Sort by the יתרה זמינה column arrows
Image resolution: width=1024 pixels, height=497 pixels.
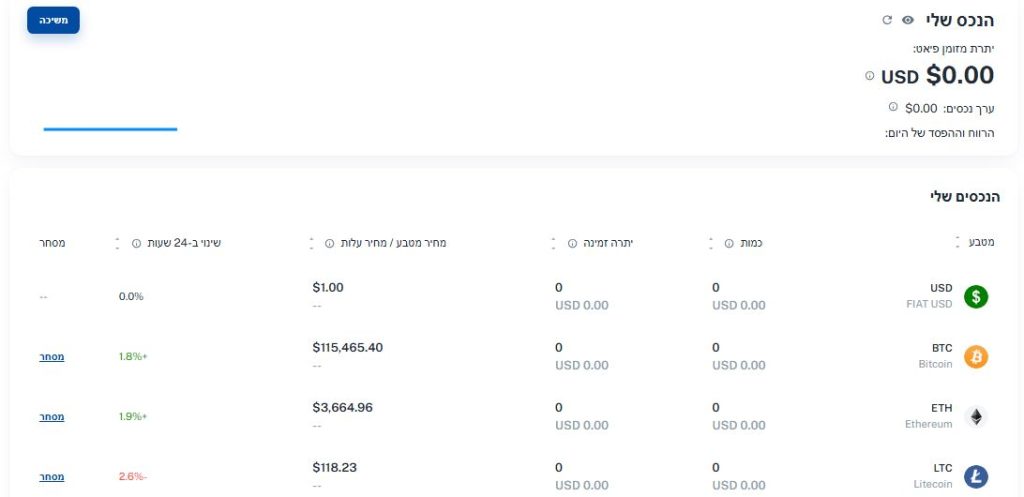click(x=554, y=244)
